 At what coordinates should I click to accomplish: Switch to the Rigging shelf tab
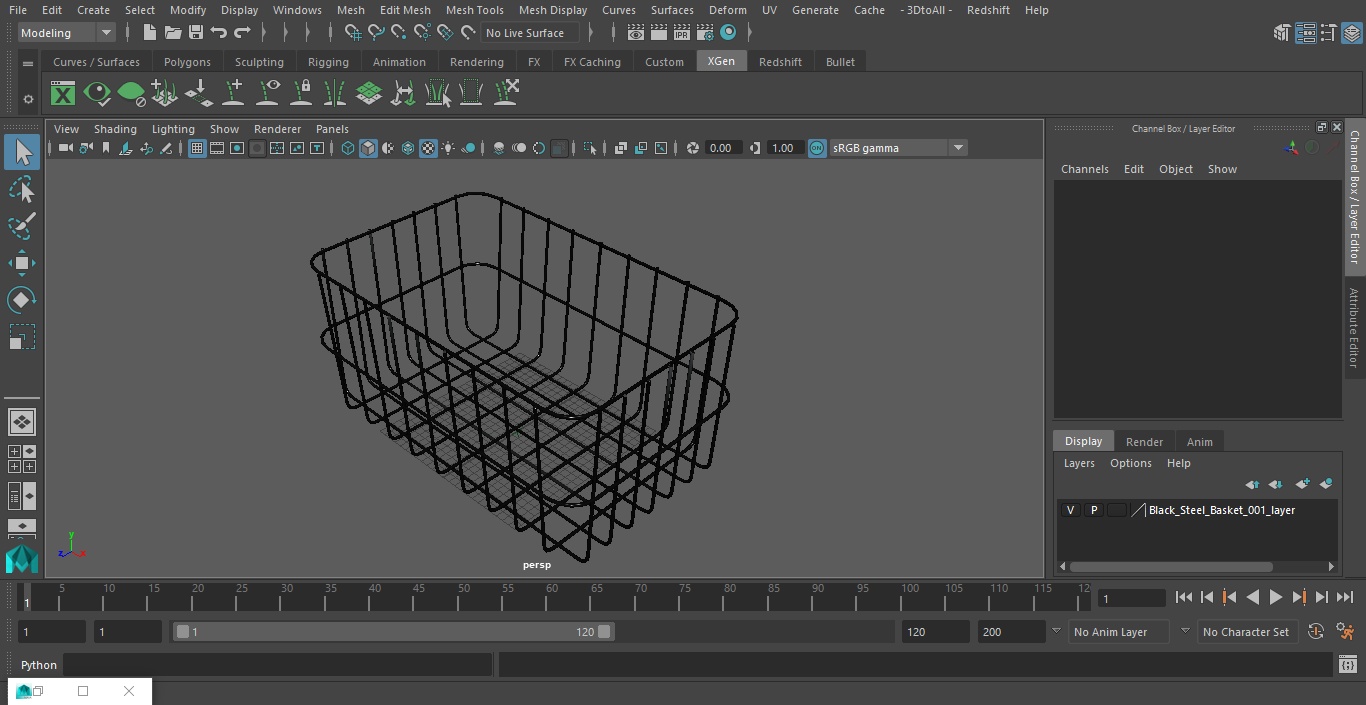(x=328, y=62)
